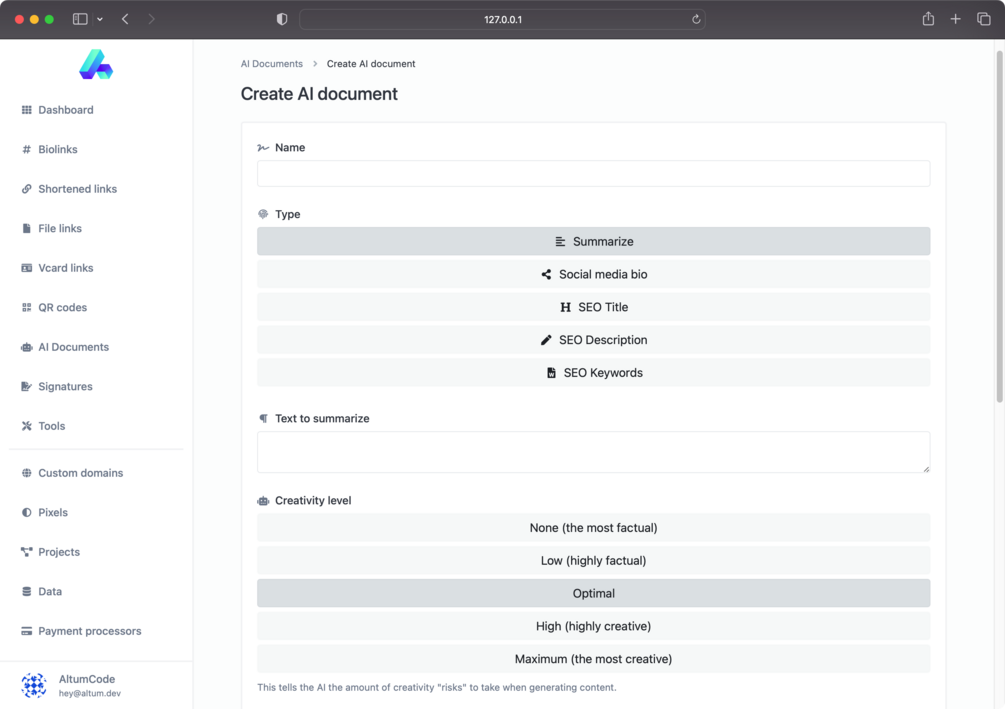Image resolution: width=1005 pixels, height=709 pixels.
Task: Click the AltumCode user avatar
Action: 33,685
